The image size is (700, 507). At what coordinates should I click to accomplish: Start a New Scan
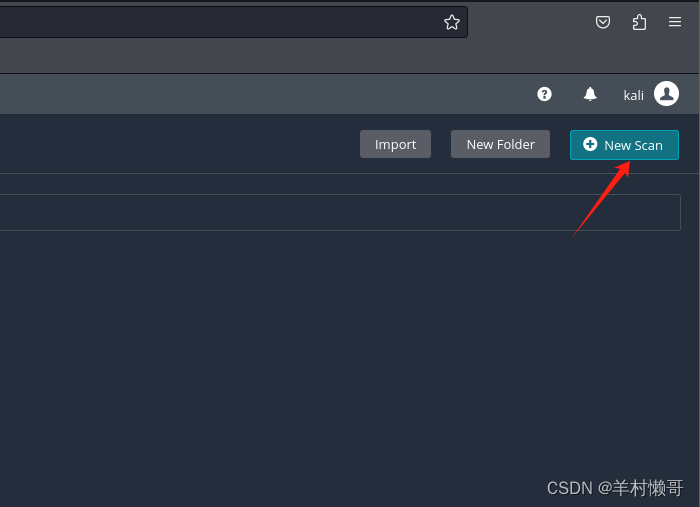[624, 145]
